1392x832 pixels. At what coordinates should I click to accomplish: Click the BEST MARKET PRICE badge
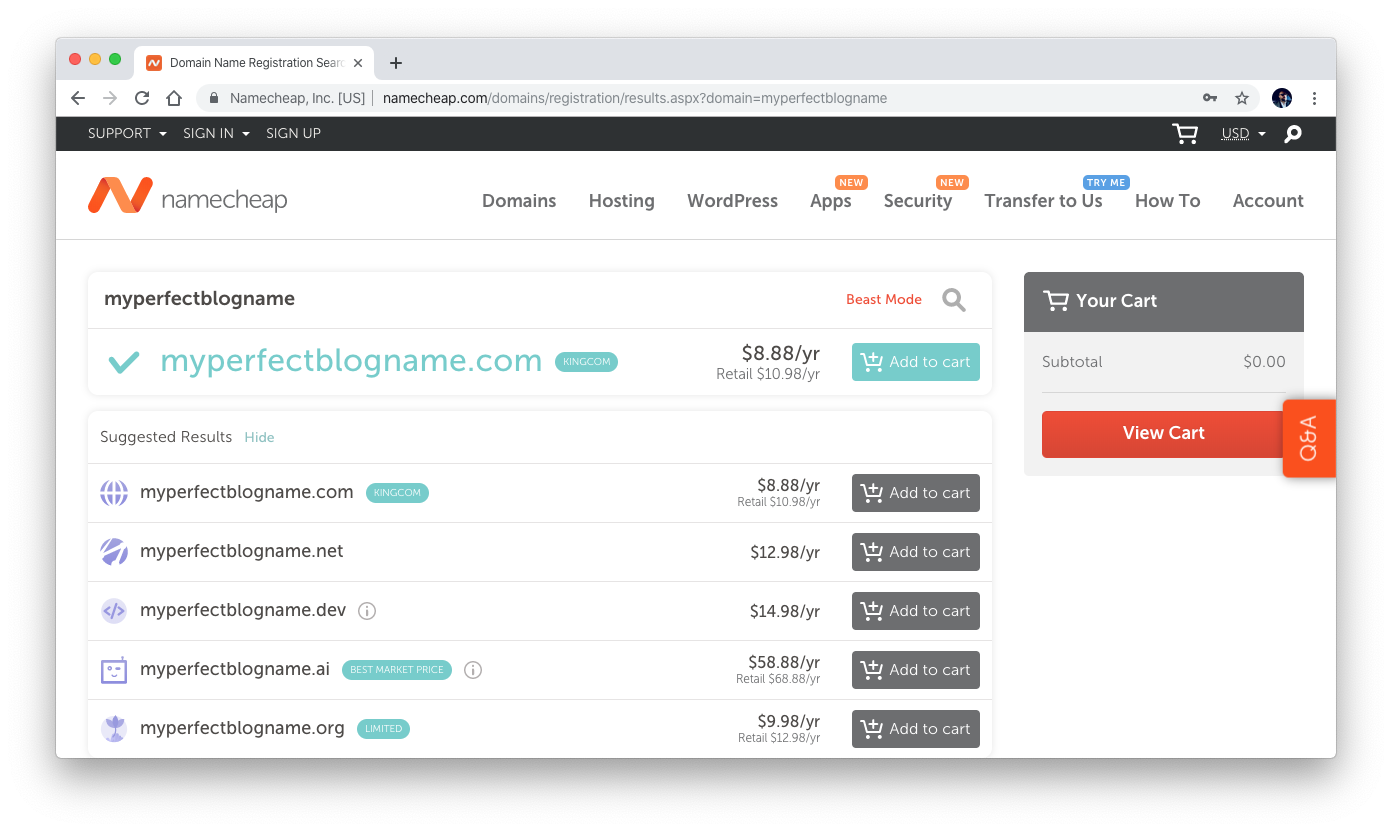point(397,670)
